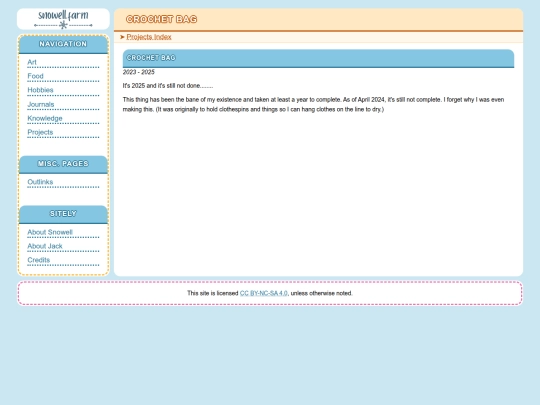Click the orange Crochet Bag page title
This screenshot has width=540, height=405.
(162, 19)
